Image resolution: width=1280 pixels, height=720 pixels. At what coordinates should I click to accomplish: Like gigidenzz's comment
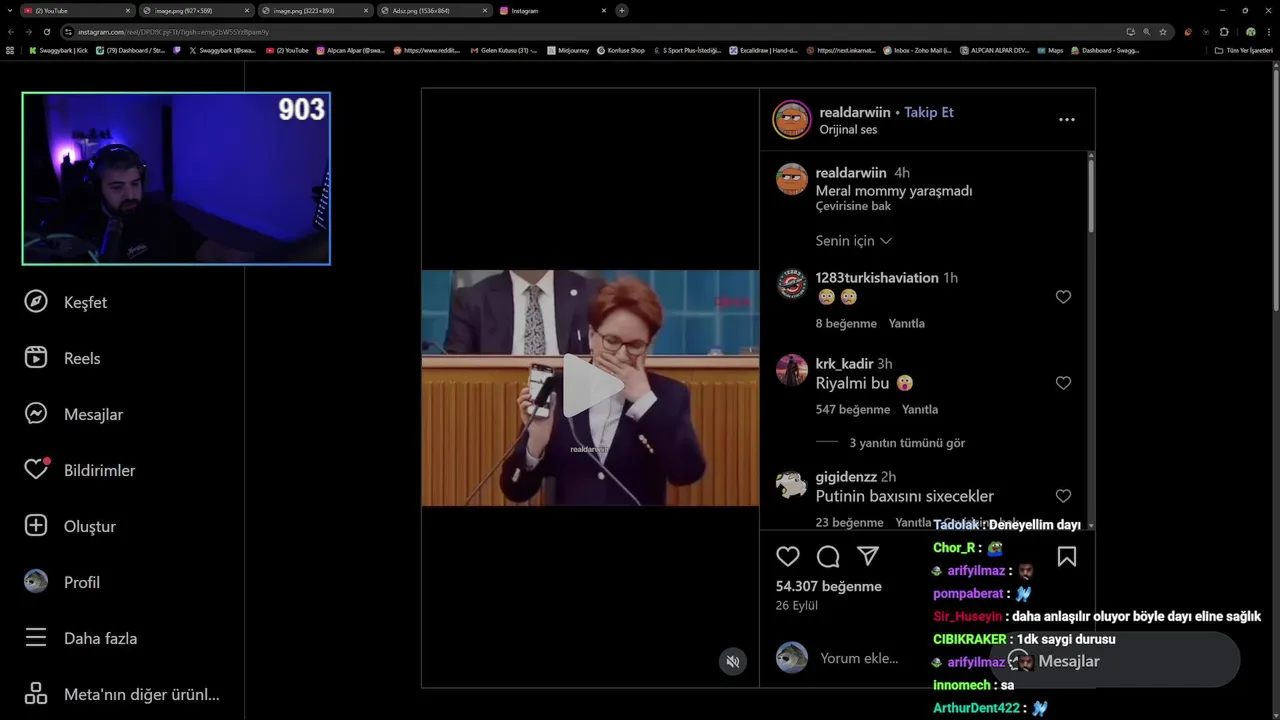pyautogui.click(x=1063, y=496)
